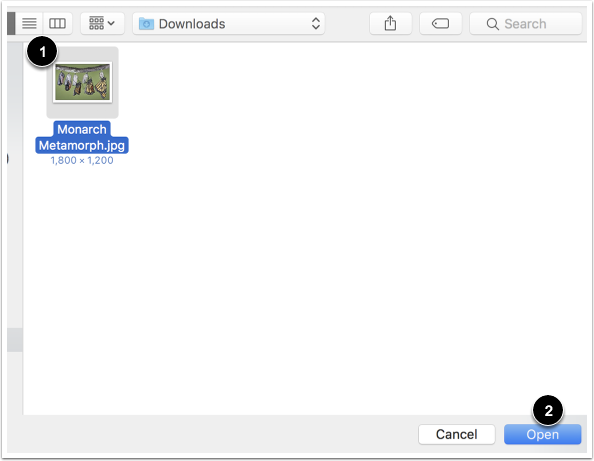The width and height of the screenshot is (594, 461).
Task: Click the highlighted sidebar row at left edge
Action: click(15, 340)
